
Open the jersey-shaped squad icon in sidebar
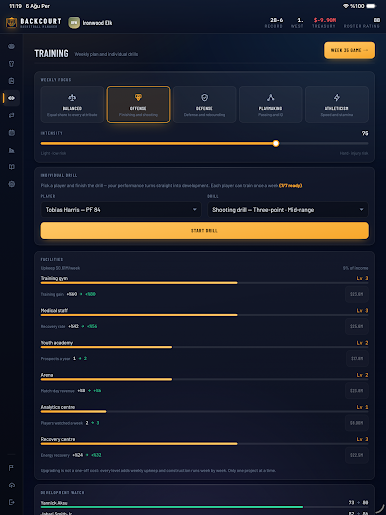[11, 64]
